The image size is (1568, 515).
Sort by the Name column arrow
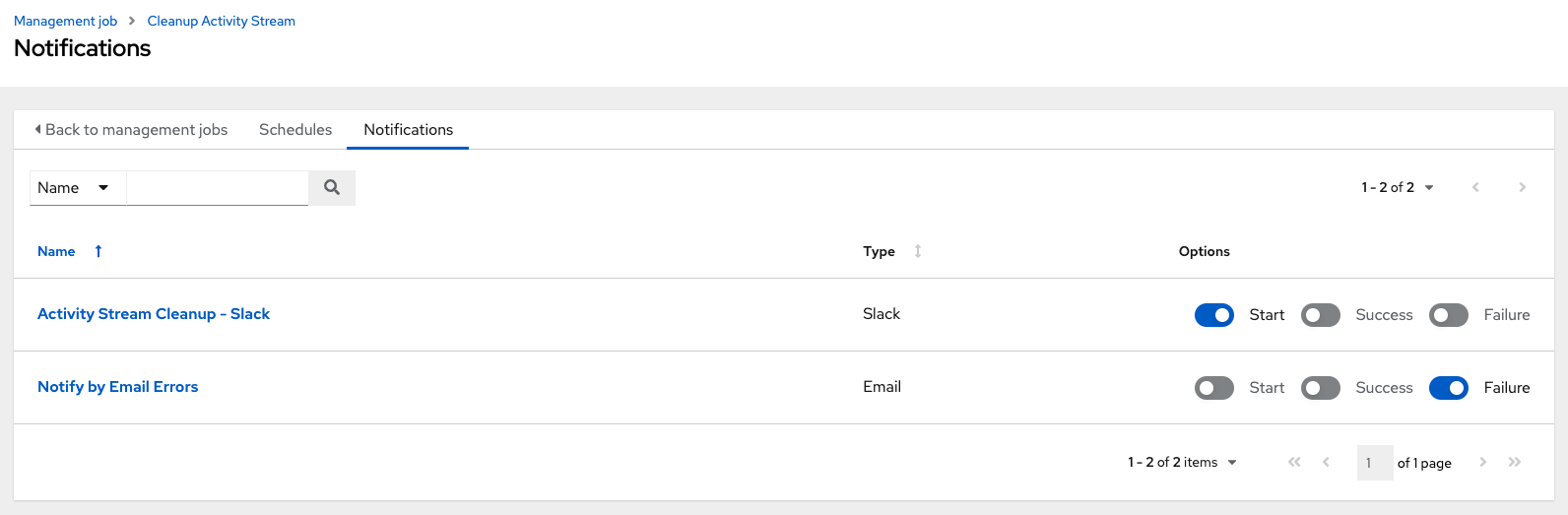point(98,251)
